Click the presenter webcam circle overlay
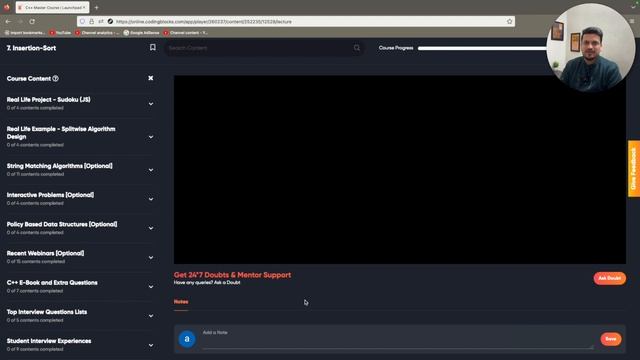 click(x=591, y=47)
